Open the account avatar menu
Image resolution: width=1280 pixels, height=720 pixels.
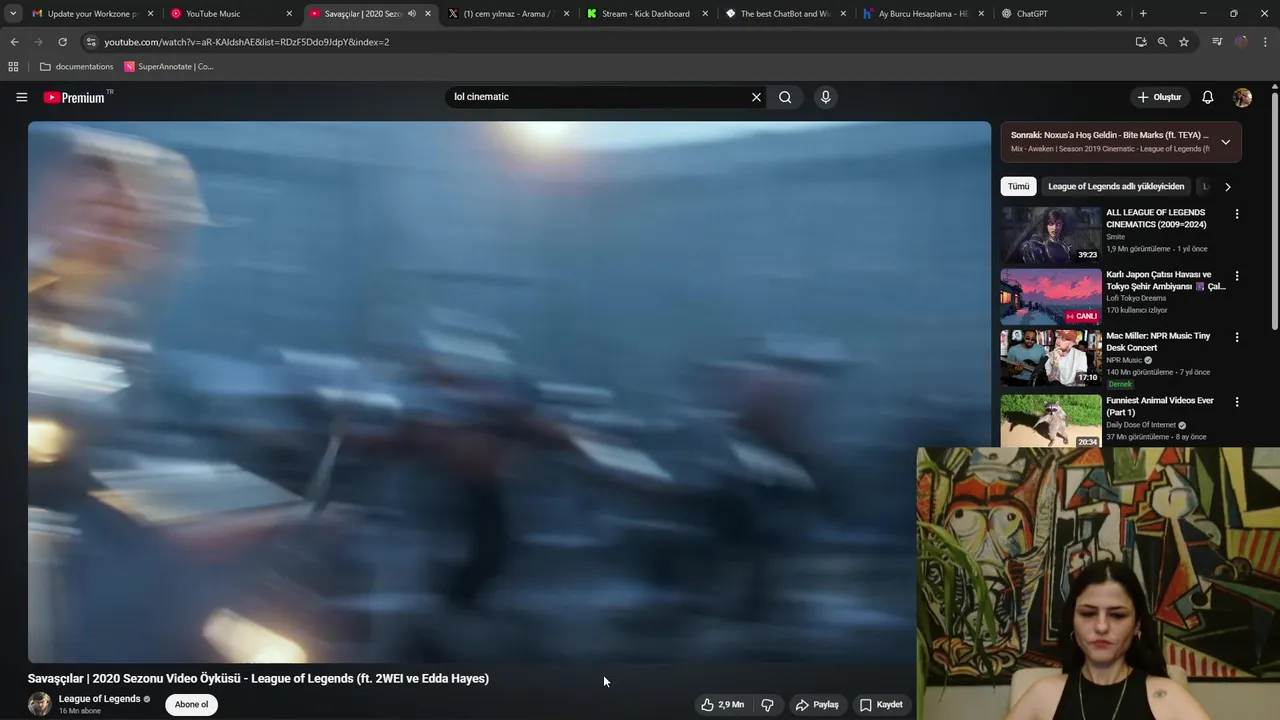click(x=1242, y=97)
